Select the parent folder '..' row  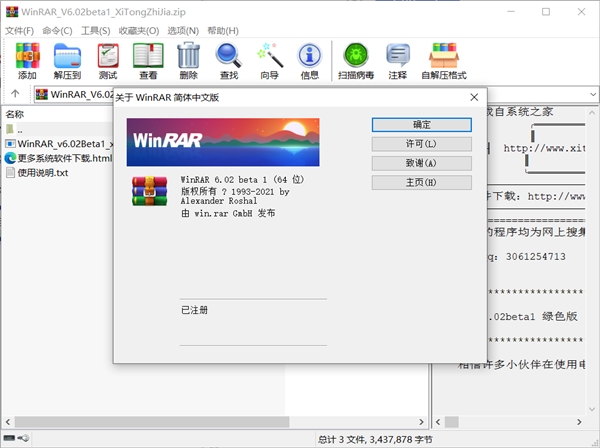(59, 129)
